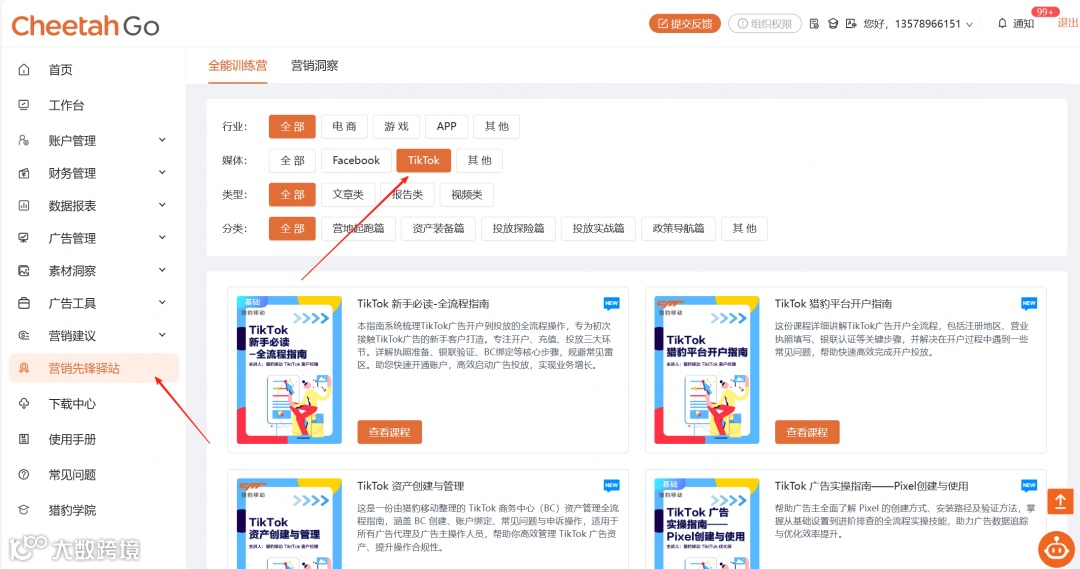The height and width of the screenshot is (569, 1080).
Task: Select 游戏 industry filter
Action: (396, 127)
